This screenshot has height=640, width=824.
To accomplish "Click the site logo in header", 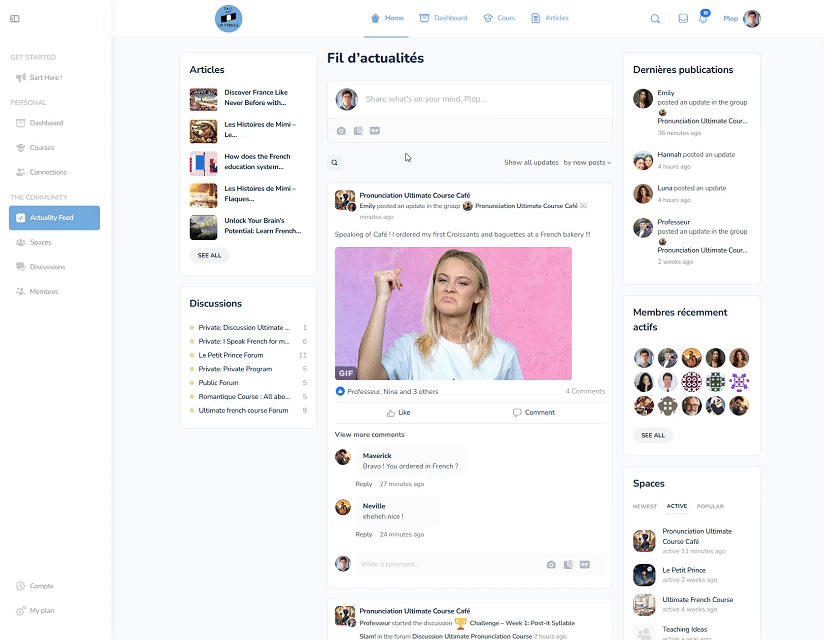I will point(229,18).
